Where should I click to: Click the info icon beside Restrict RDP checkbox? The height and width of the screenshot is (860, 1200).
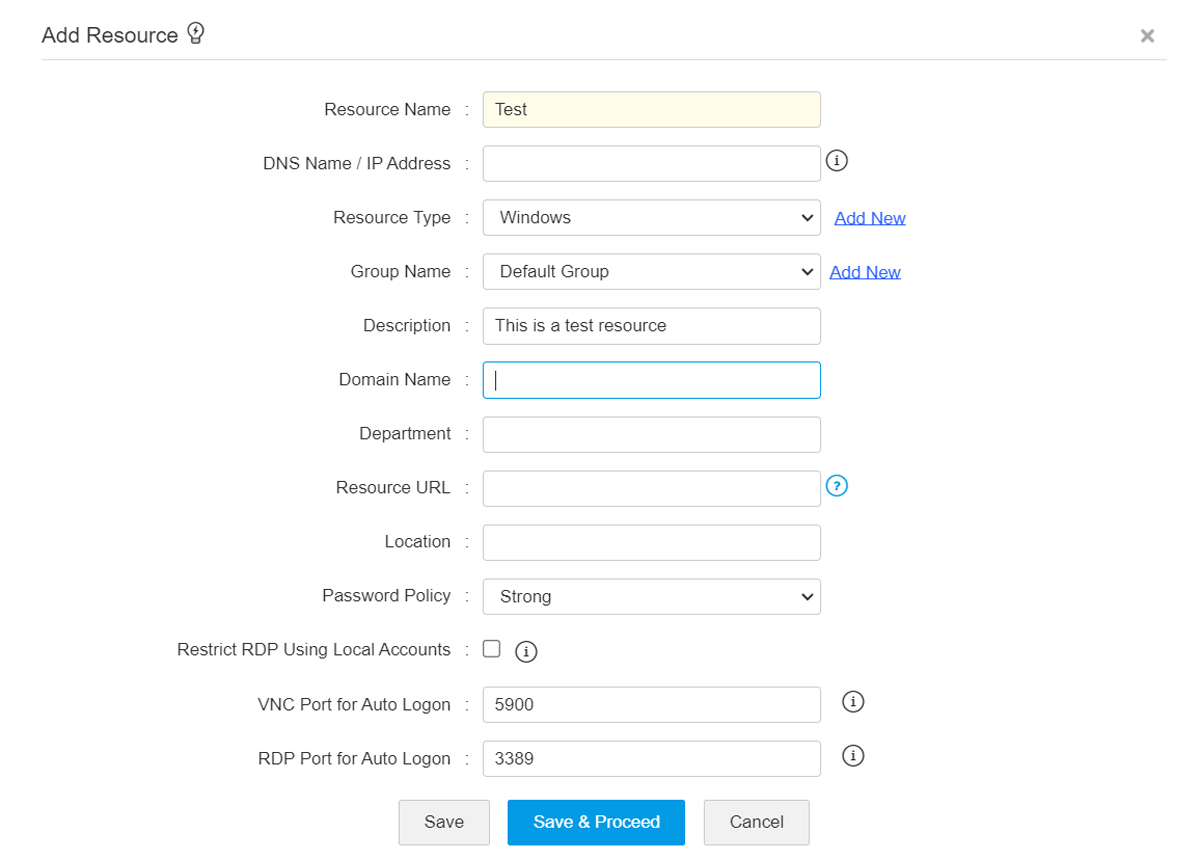point(526,651)
